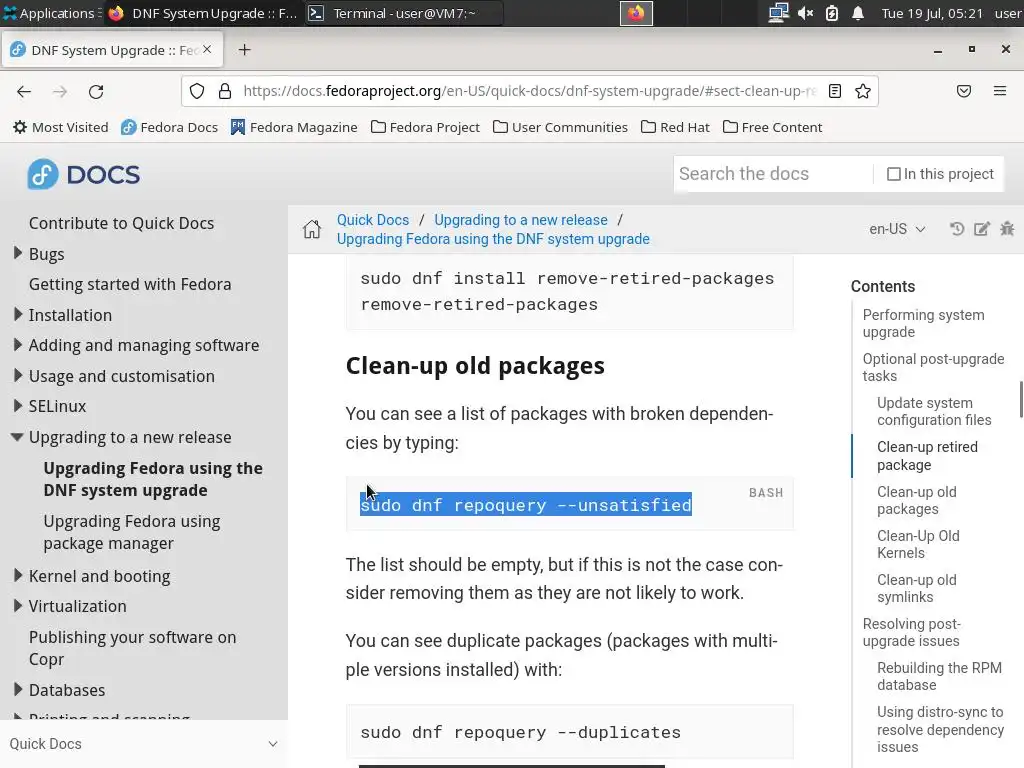The height and width of the screenshot is (768, 1024).
Task: Go to docs home via house icon
Action: [312, 229]
